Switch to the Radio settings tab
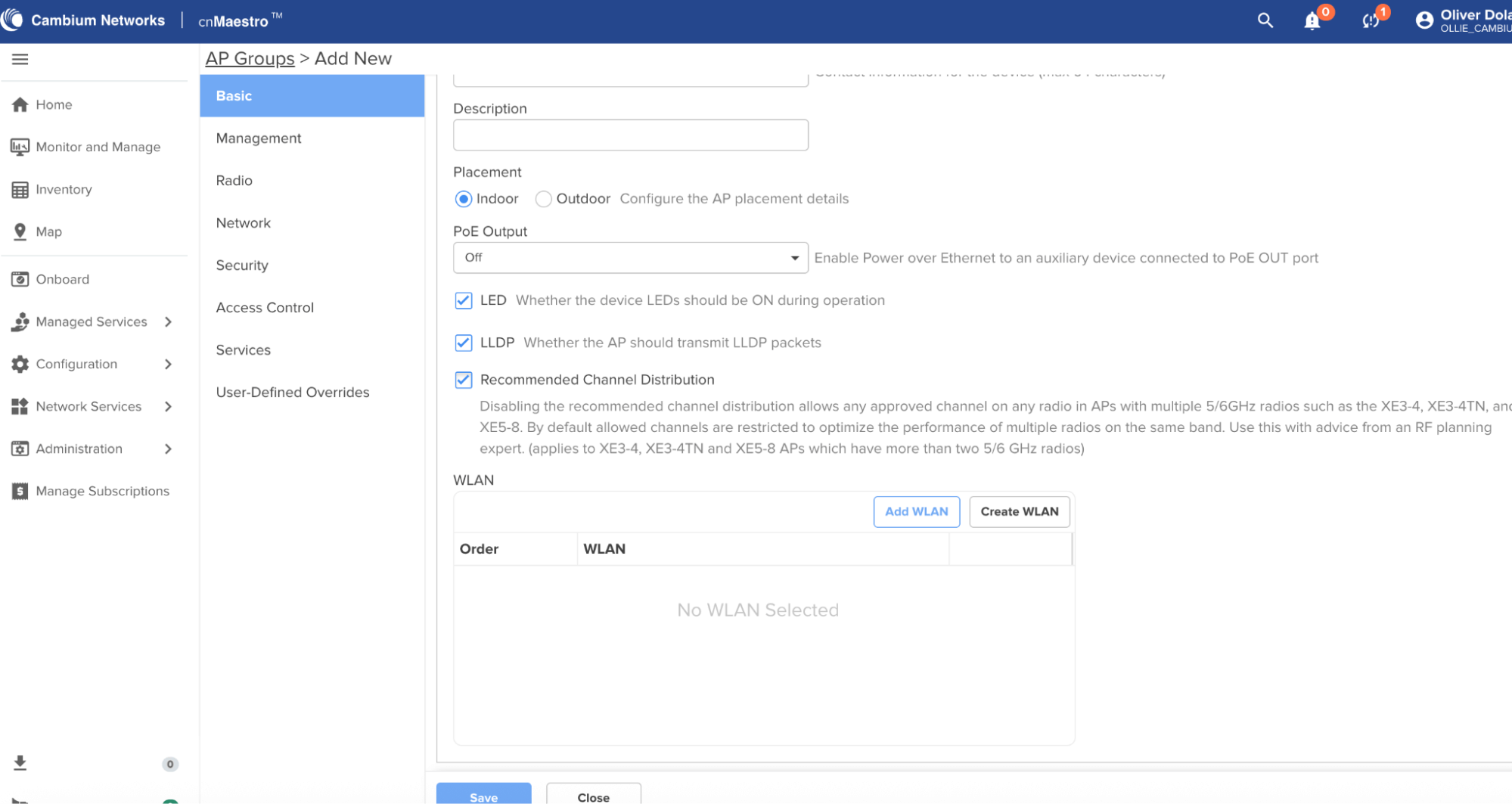 coord(234,181)
